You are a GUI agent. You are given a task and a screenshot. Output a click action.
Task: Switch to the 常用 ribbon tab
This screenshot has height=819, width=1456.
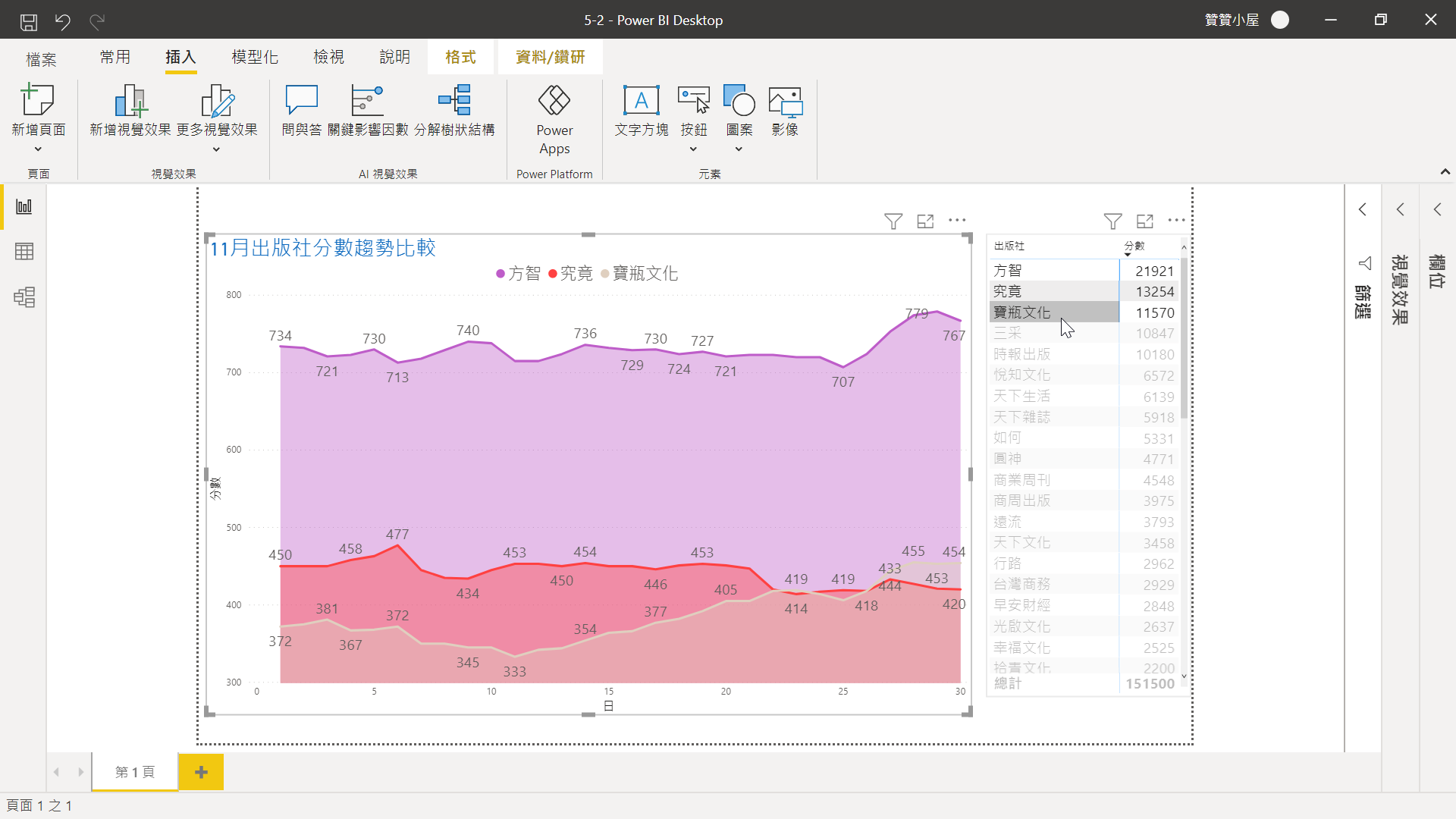point(115,57)
